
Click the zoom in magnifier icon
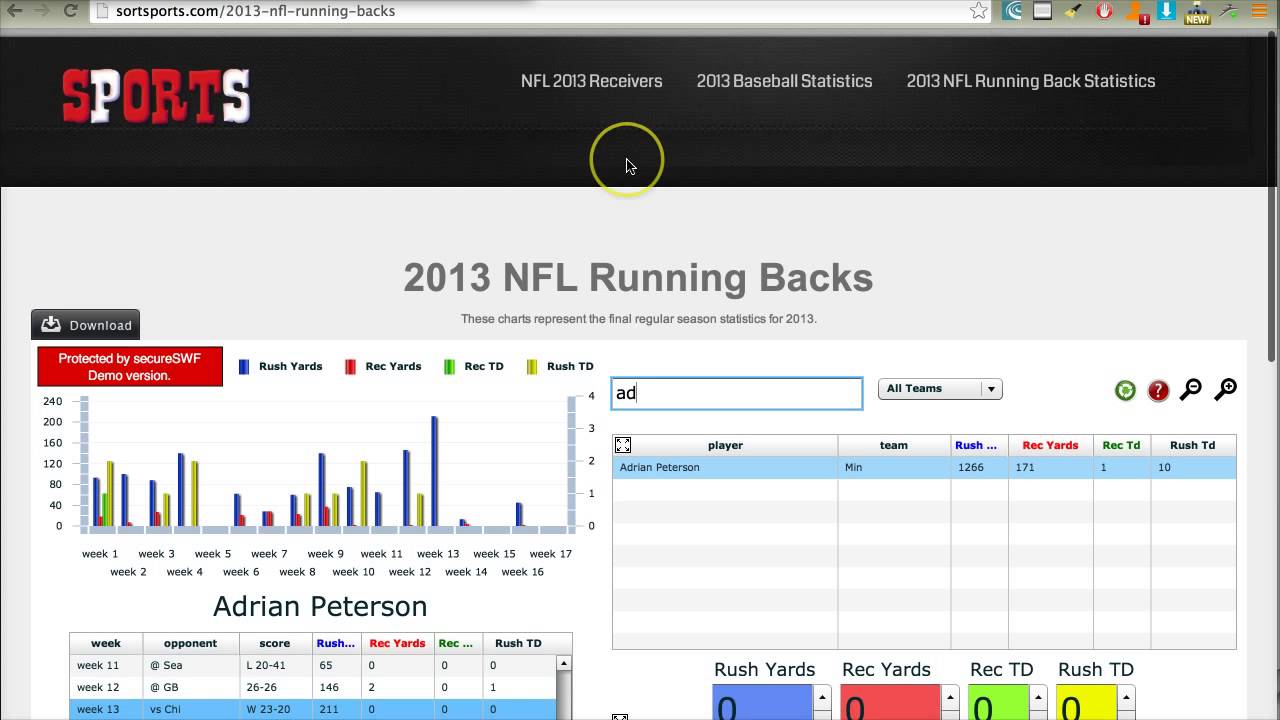click(1225, 390)
